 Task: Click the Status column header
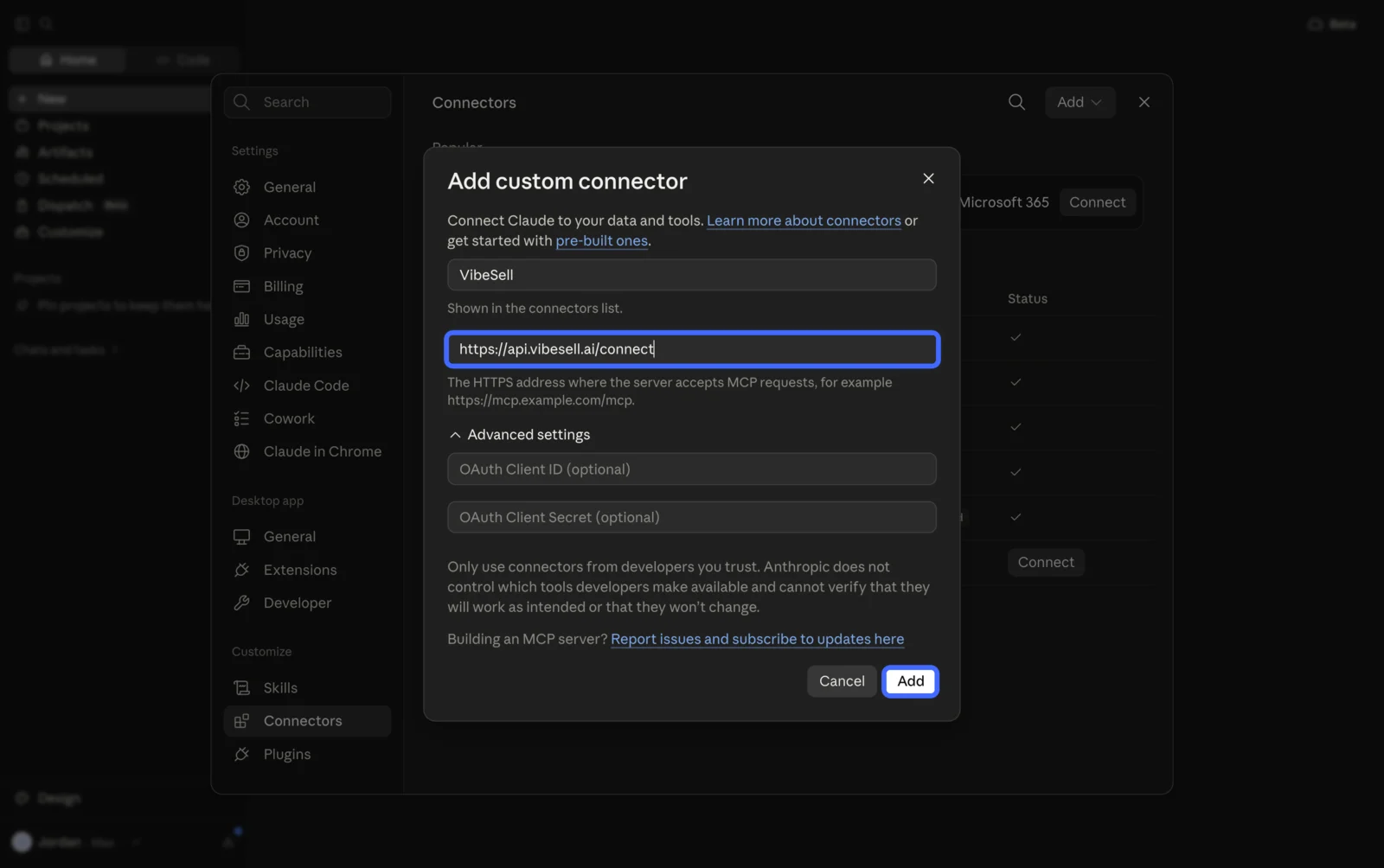[1027, 298]
